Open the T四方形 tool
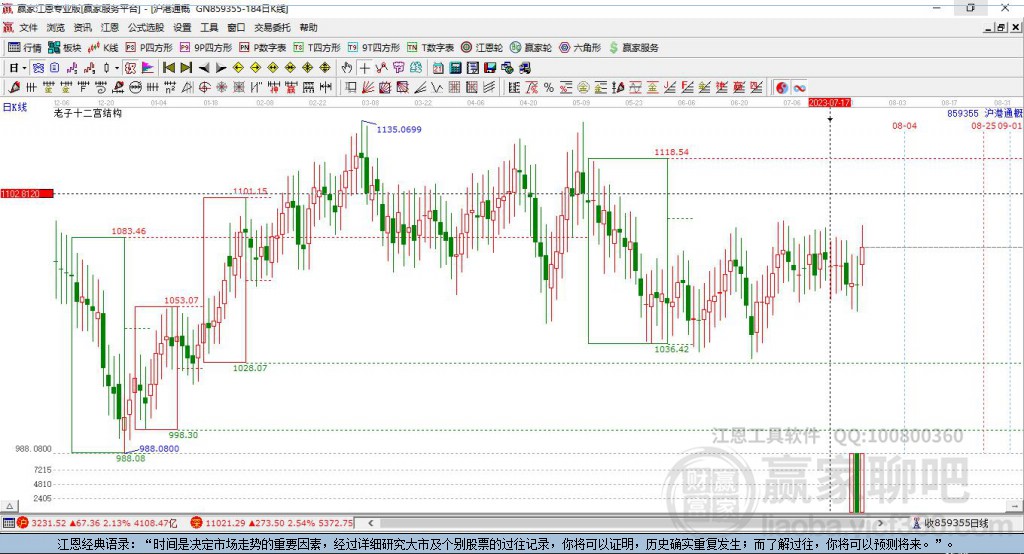Screen dimensions: 1024x554 point(317,48)
